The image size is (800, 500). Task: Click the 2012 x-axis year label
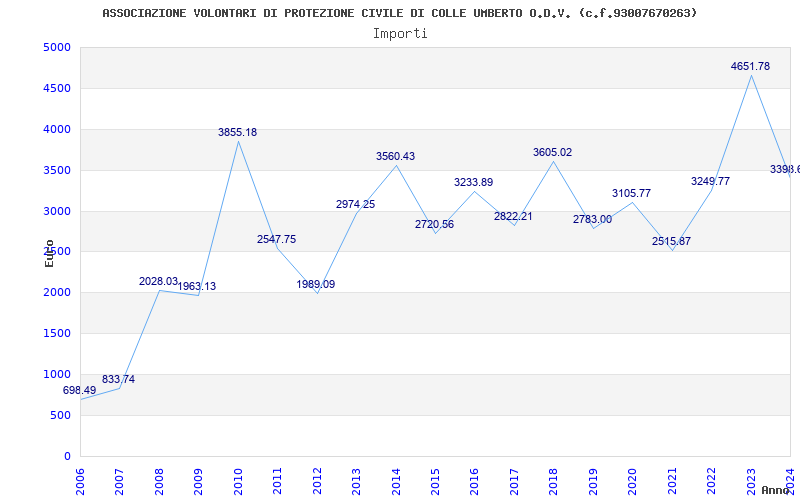click(317, 482)
